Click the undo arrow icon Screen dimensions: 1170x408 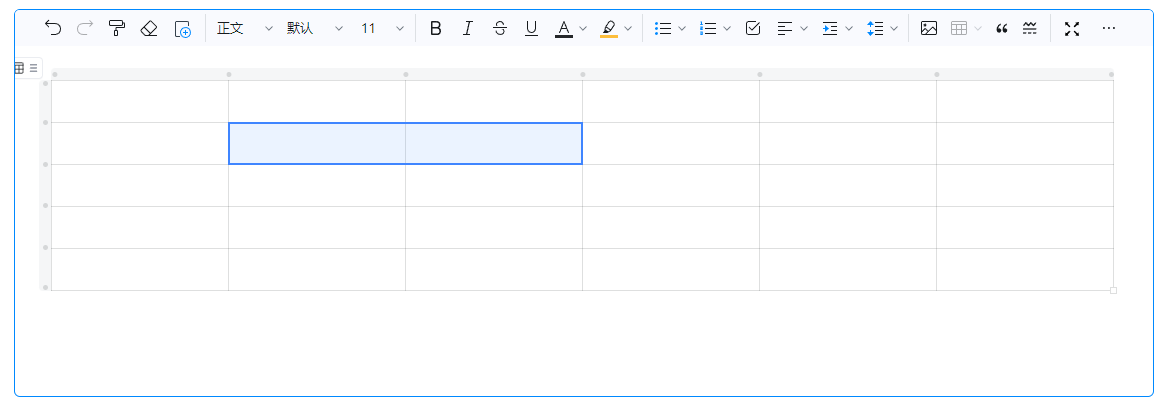click(53, 28)
